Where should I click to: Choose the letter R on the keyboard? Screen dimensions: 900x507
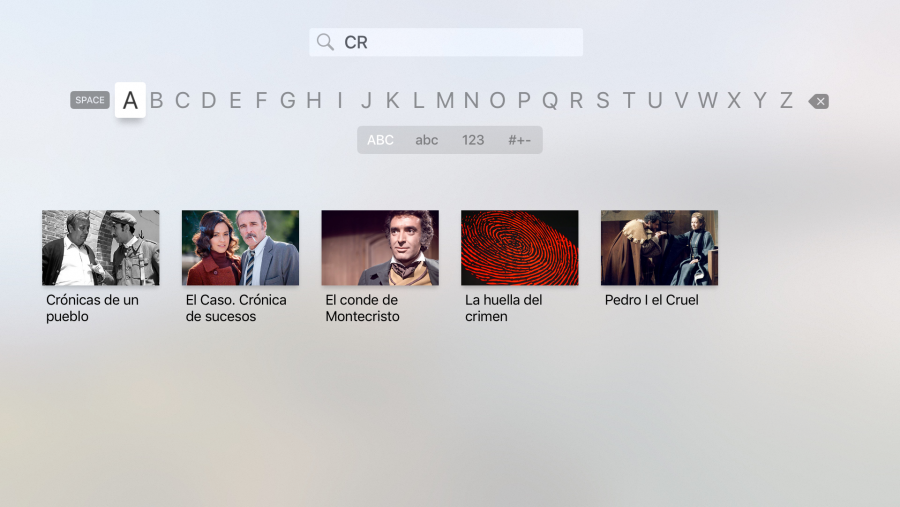[x=576, y=100]
